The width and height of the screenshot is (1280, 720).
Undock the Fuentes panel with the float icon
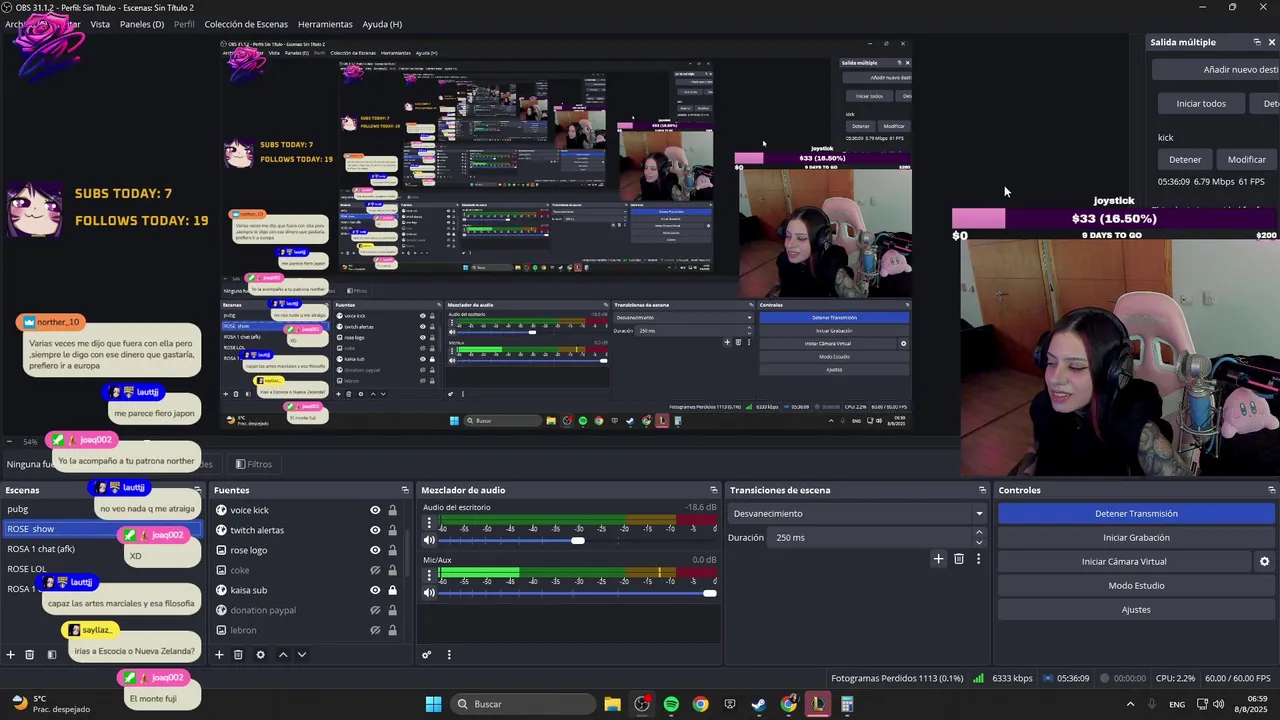(x=405, y=490)
